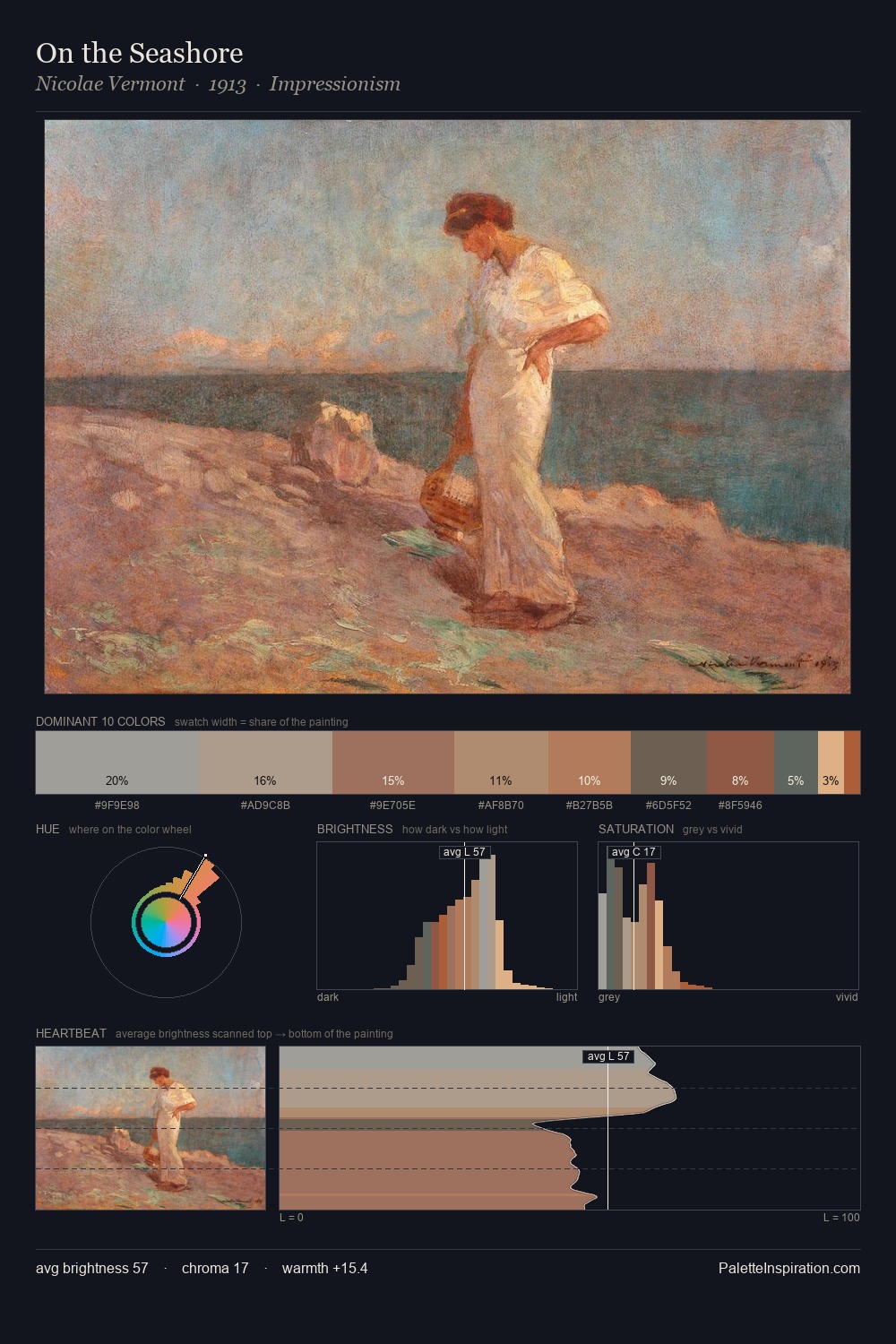Select the 16% swatch in the palette
Screen dimensions: 896x1344
(265, 762)
